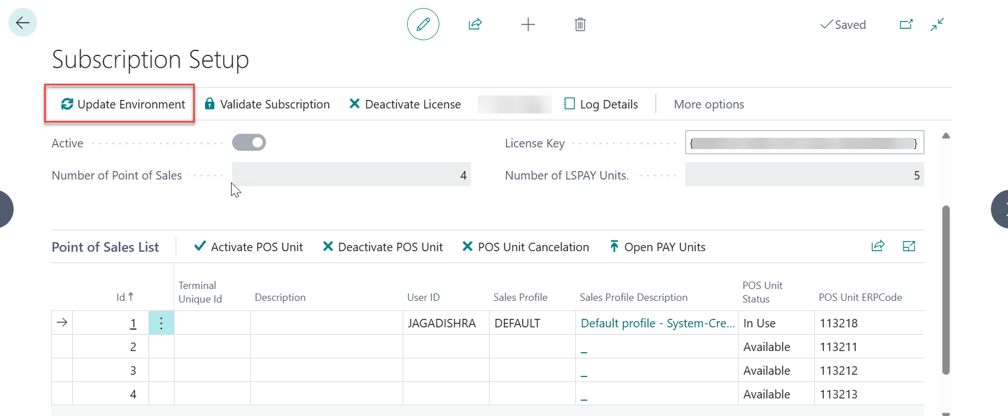Open the Point of Sales List heading
The height and width of the screenshot is (416, 1008).
(105, 247)
